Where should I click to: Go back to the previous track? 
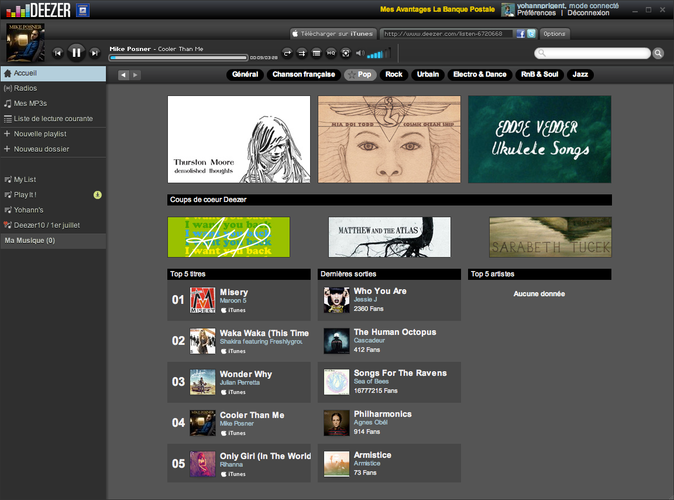(57, 52)
